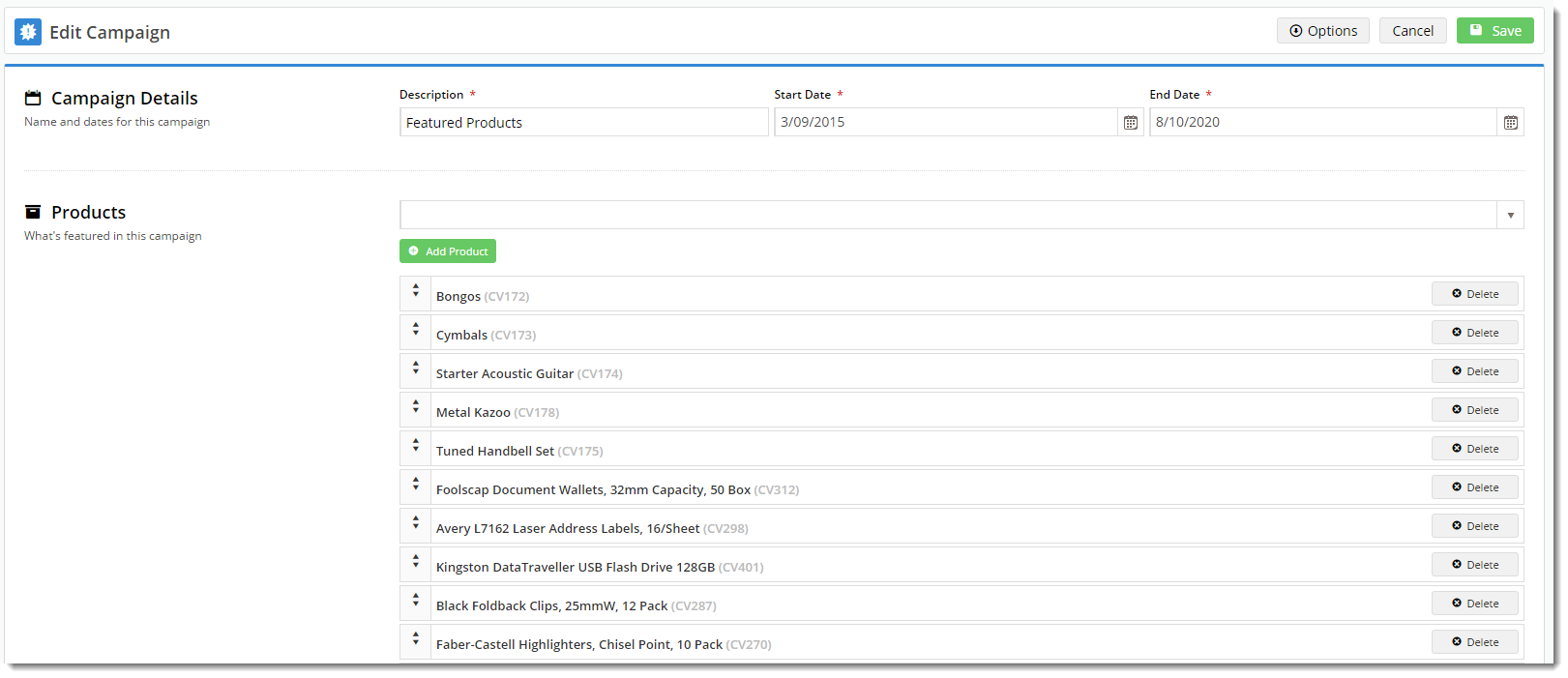Click the Avery L7162 Labels sort handle
This screenshot has height=678, width=1568.
416,521
